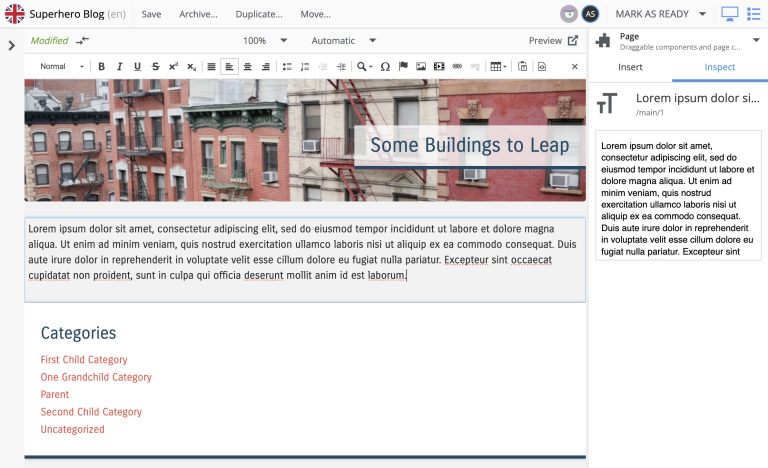Open the Uncategorized category link
Image resolution: width=768 pixels, height=468 pixels.
click(x=72, y=429)
